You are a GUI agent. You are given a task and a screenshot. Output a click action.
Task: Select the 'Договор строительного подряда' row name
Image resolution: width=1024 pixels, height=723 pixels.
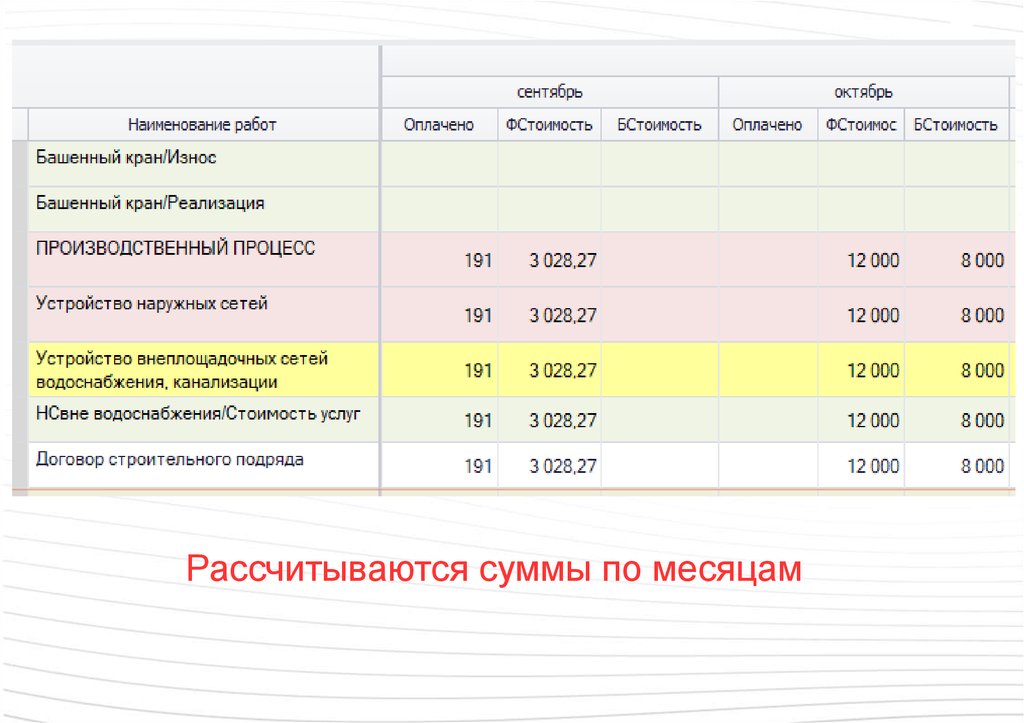point(170,460)
